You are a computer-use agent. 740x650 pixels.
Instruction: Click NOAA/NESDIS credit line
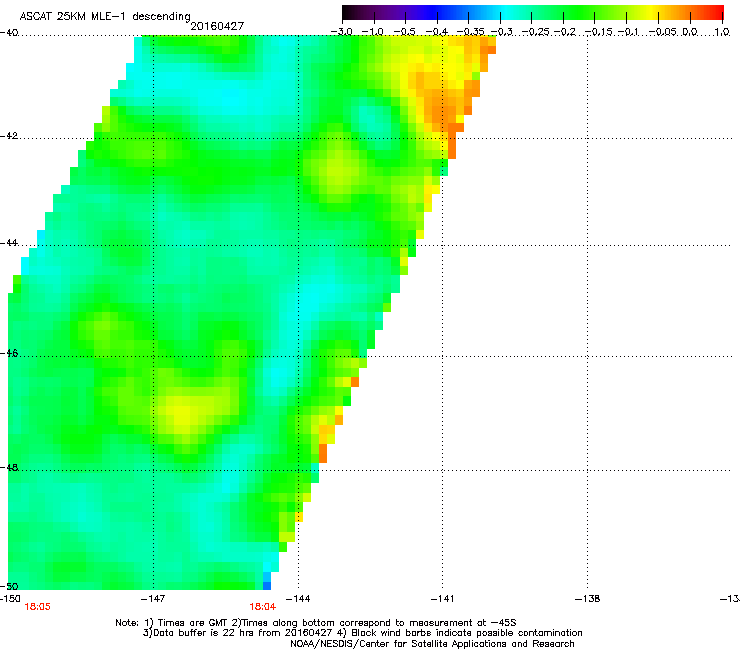coord(432,644)
